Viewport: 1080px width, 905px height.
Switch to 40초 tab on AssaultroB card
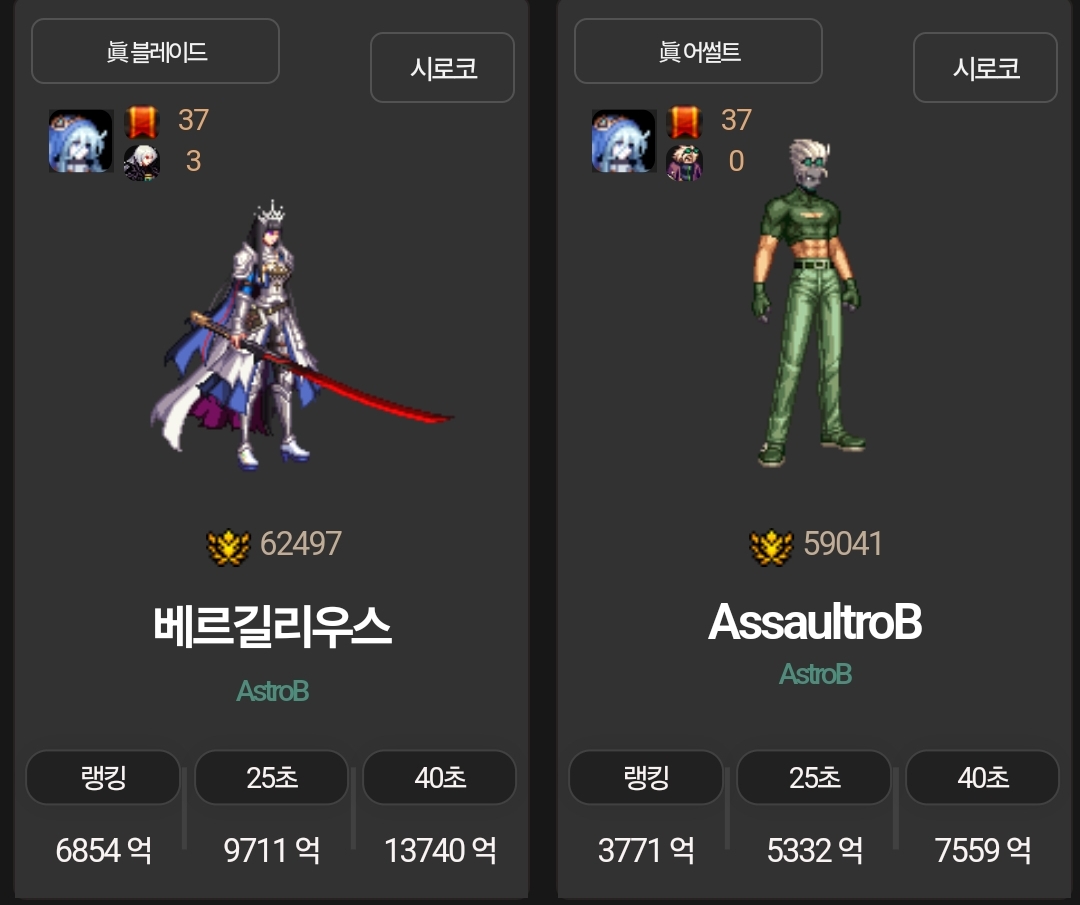(x=982, y=778)
